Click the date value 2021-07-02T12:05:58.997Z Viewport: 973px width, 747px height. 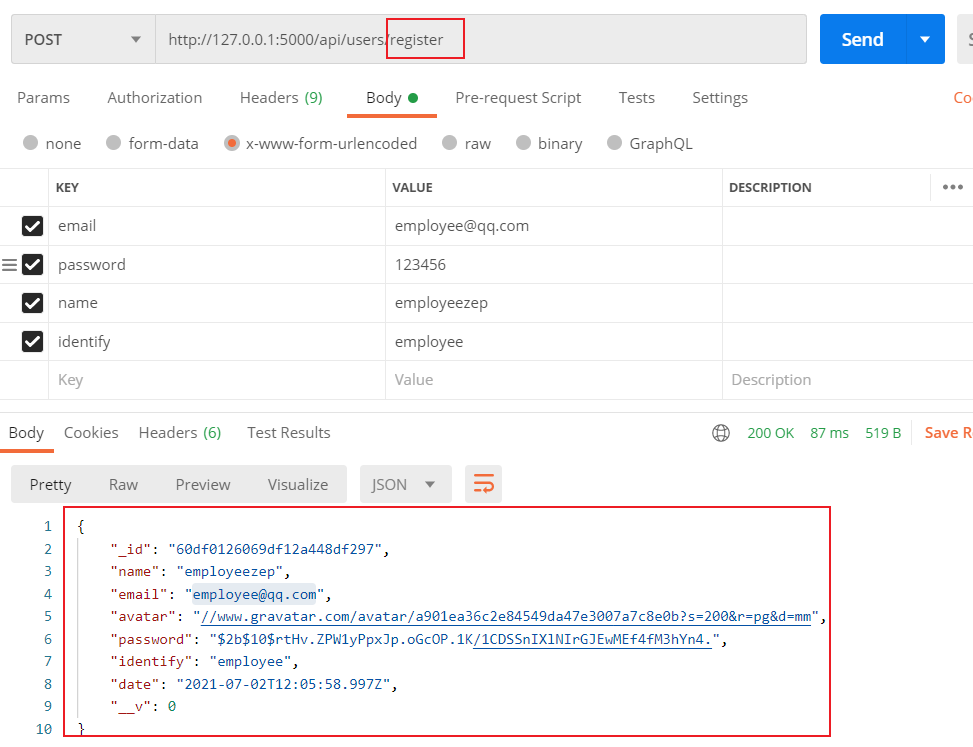(283, 684)
